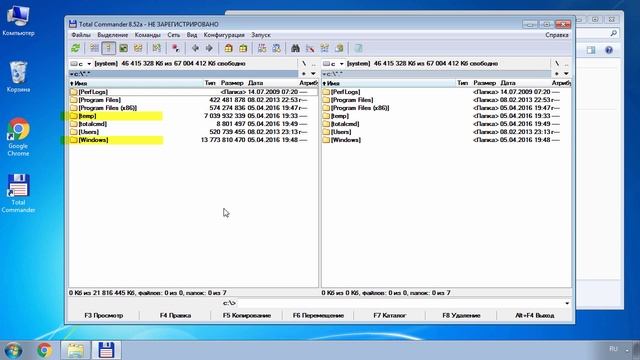Screen dimensions: 640x360
Task: Open the Справка menu
Action: pos(557,35)
